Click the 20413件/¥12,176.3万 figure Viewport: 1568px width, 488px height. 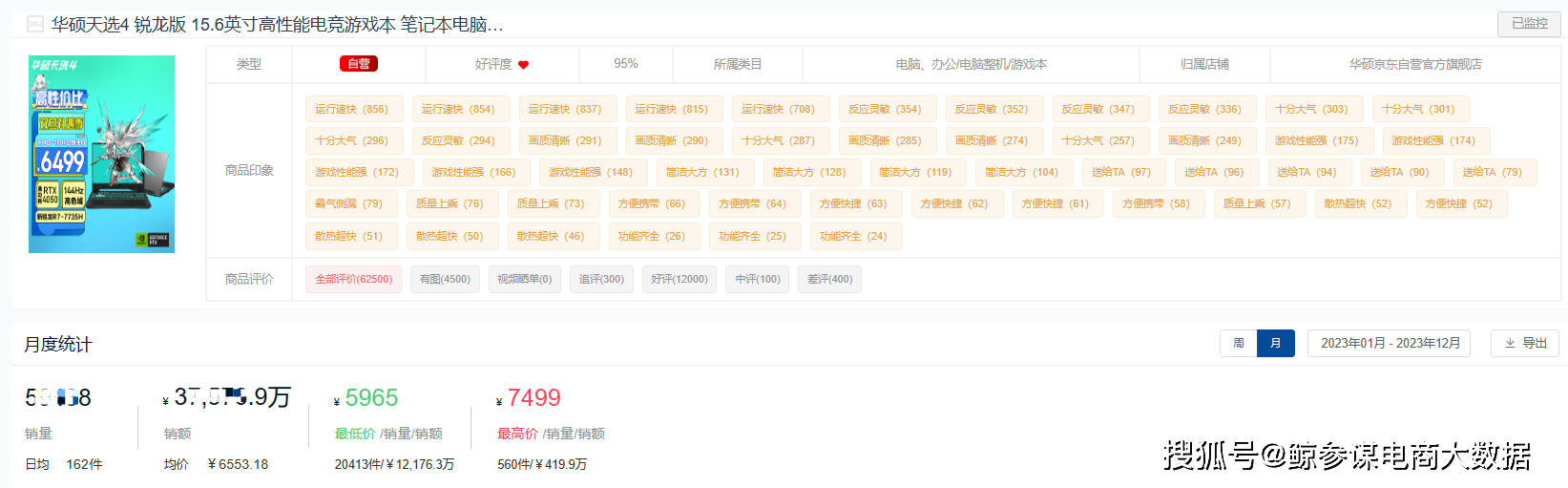[x=394, y=464]
